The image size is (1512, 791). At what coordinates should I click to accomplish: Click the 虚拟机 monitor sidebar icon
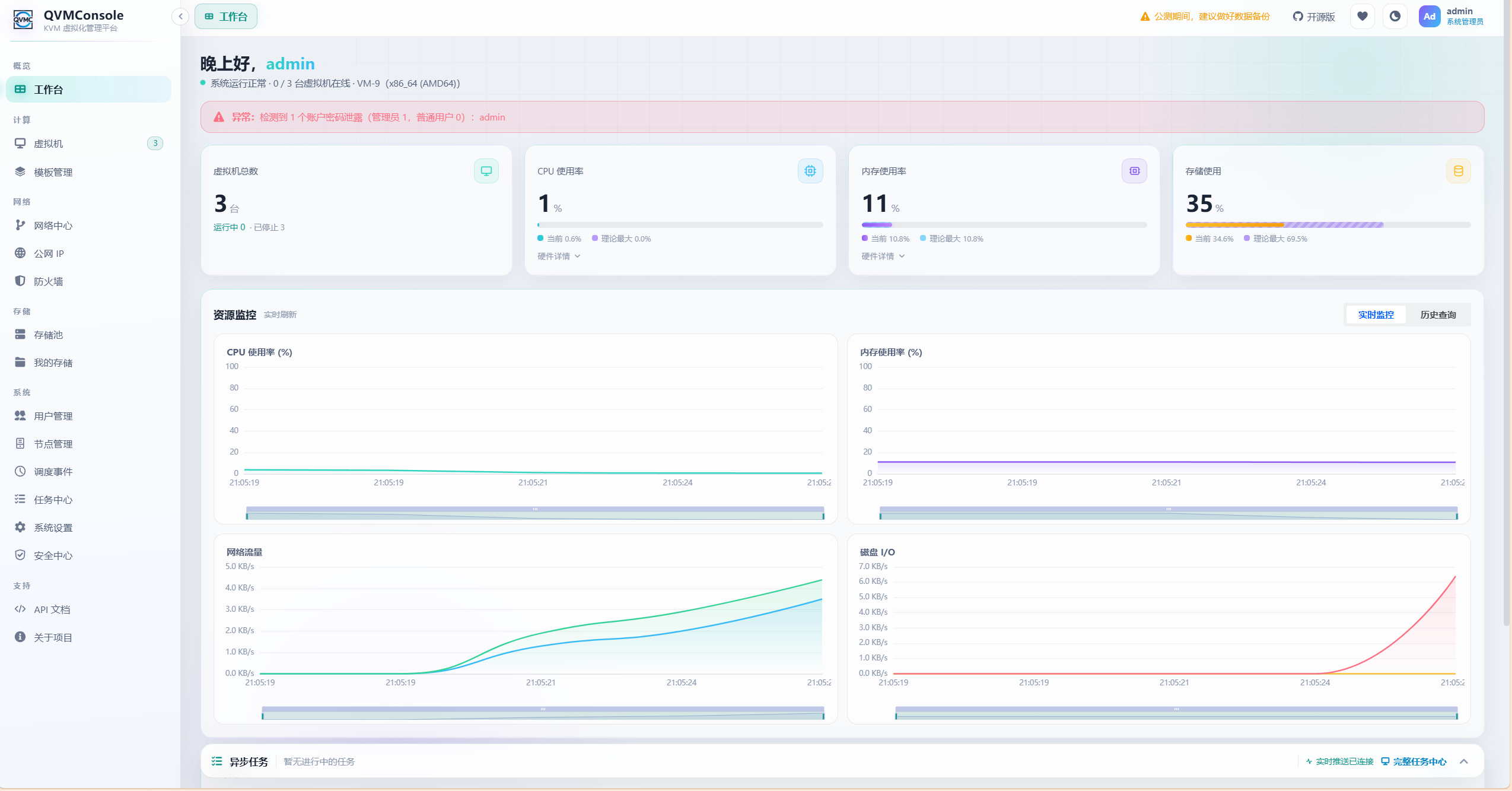pyautogui.click(x=20, y=144)
